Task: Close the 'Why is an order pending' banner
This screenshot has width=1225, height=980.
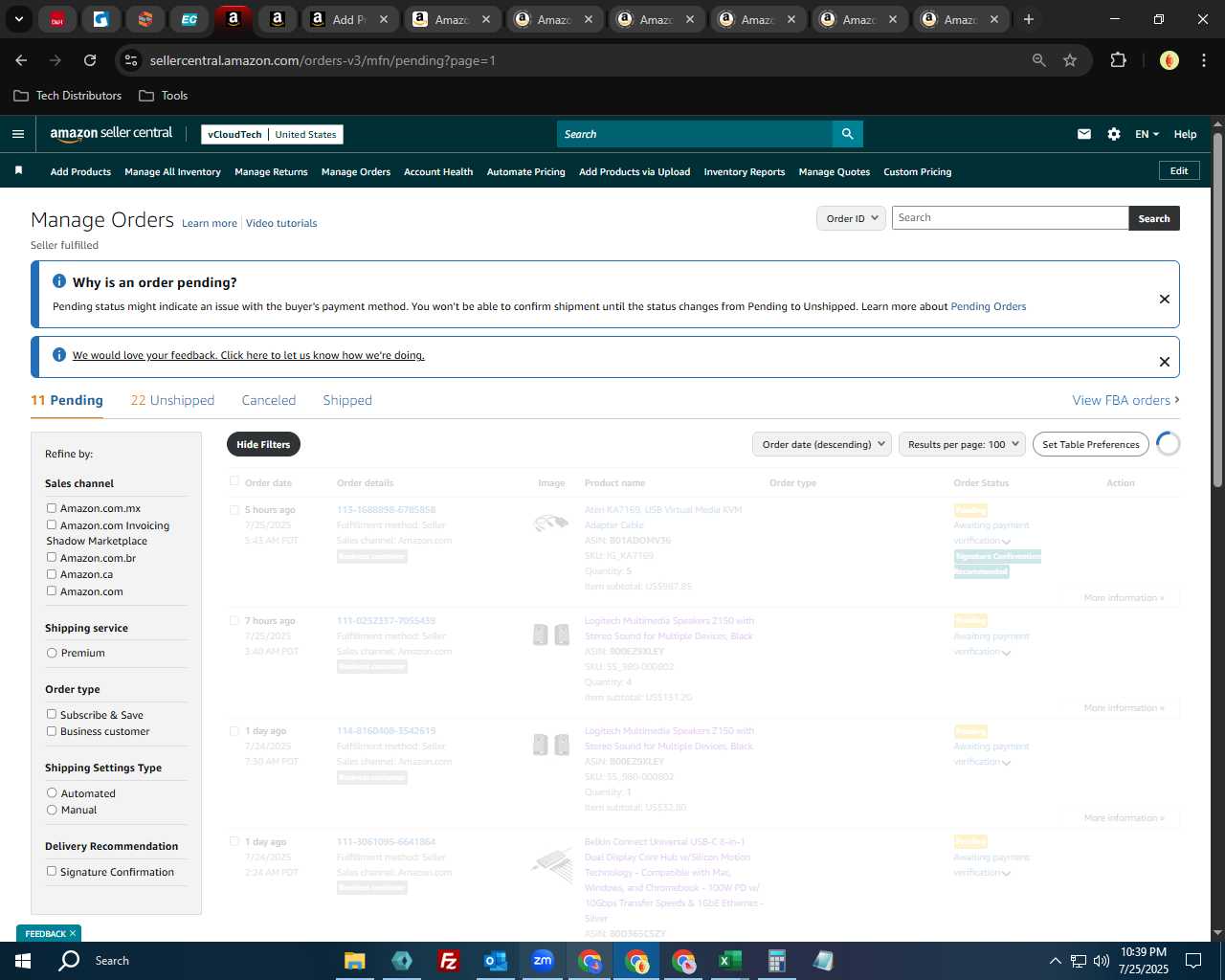Action: click(1165, 299)
